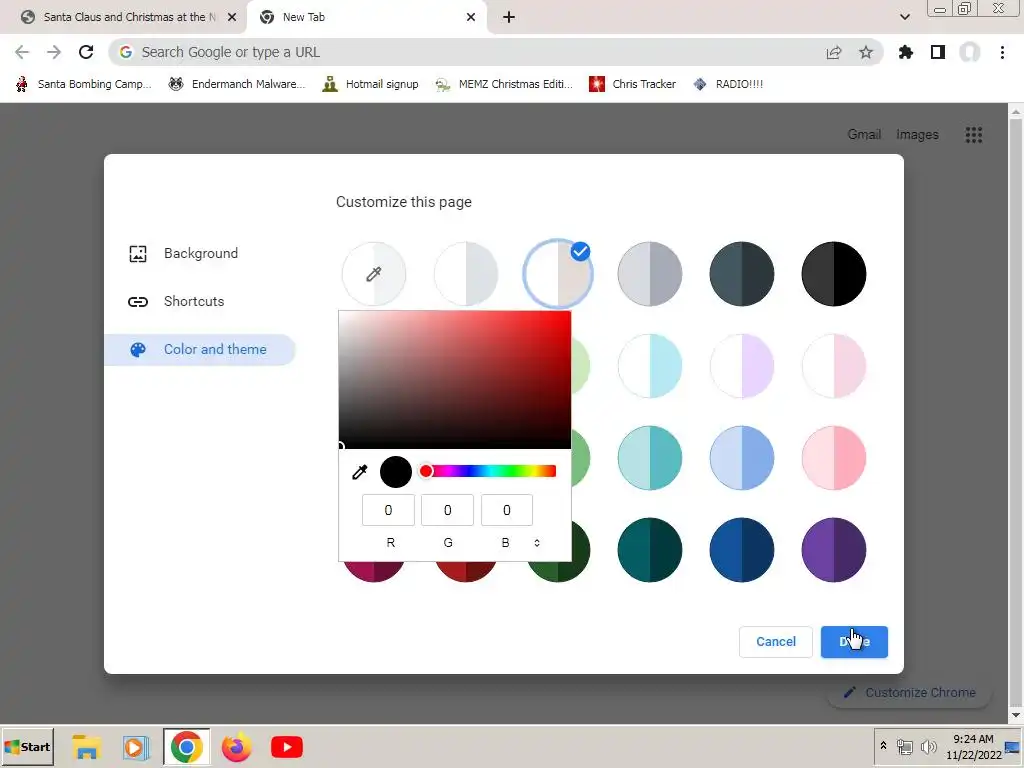This screenshot has width=1024, height=768.
Task: Select the cornflower blue theme swatch
Action: [742, 458]
